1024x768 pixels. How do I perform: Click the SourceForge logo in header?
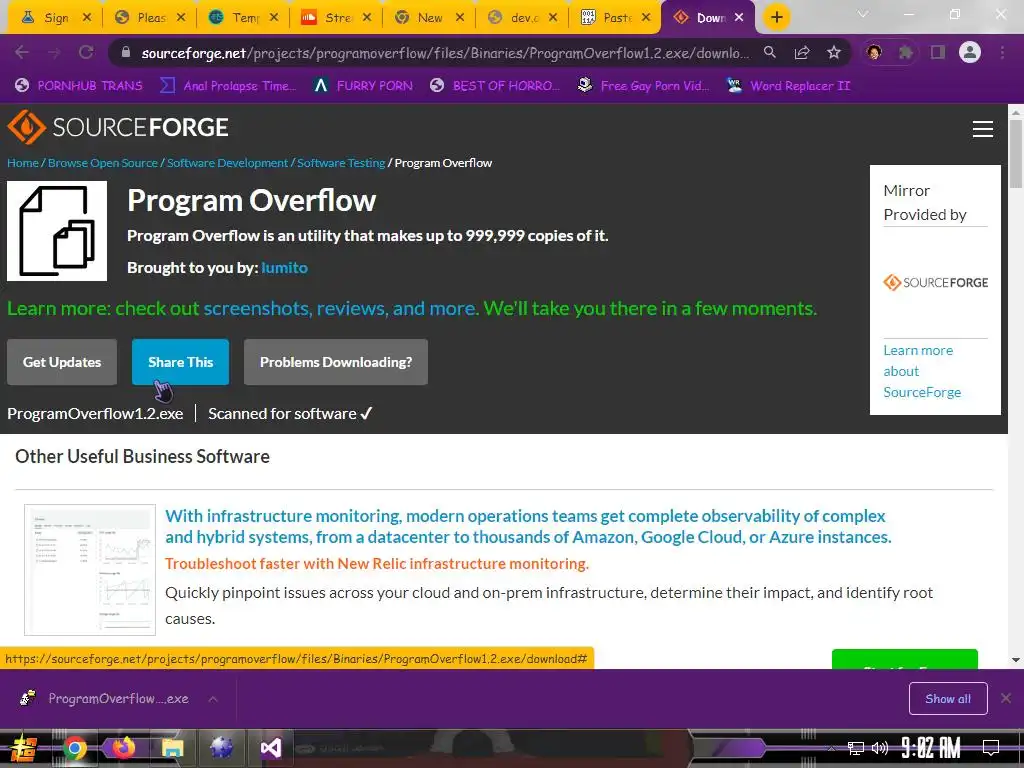point(118,127)
